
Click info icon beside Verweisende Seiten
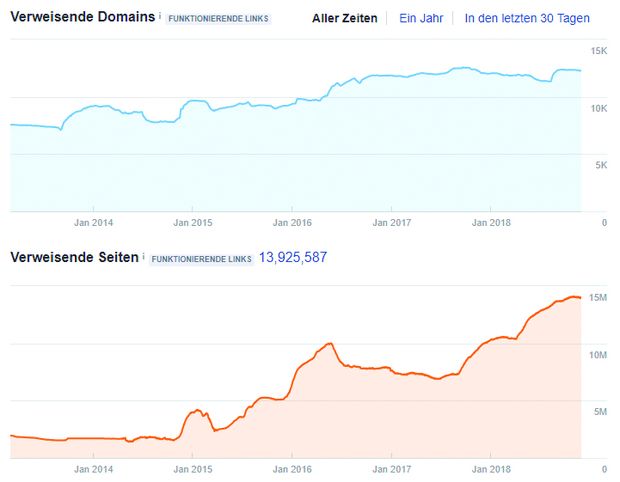tap(143, 256)
